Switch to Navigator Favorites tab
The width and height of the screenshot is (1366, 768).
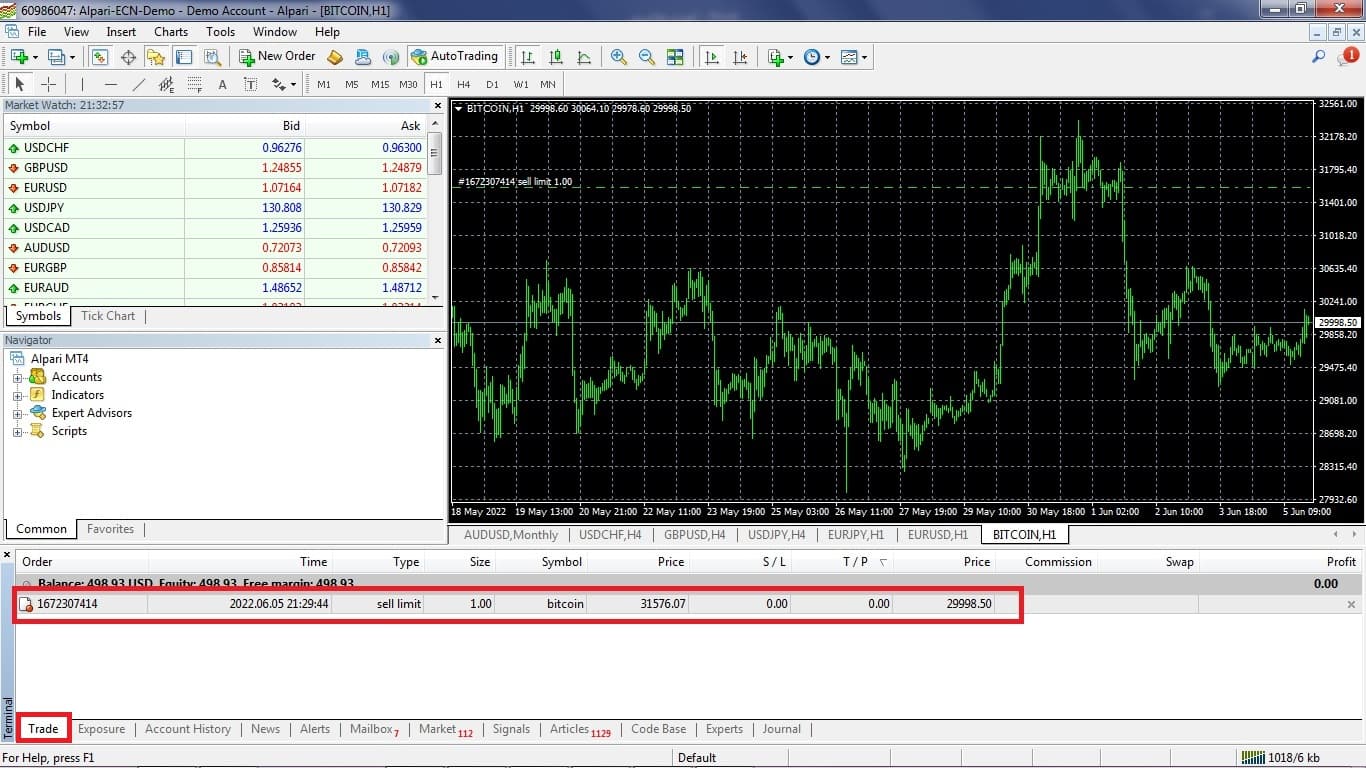click(110, 529)
